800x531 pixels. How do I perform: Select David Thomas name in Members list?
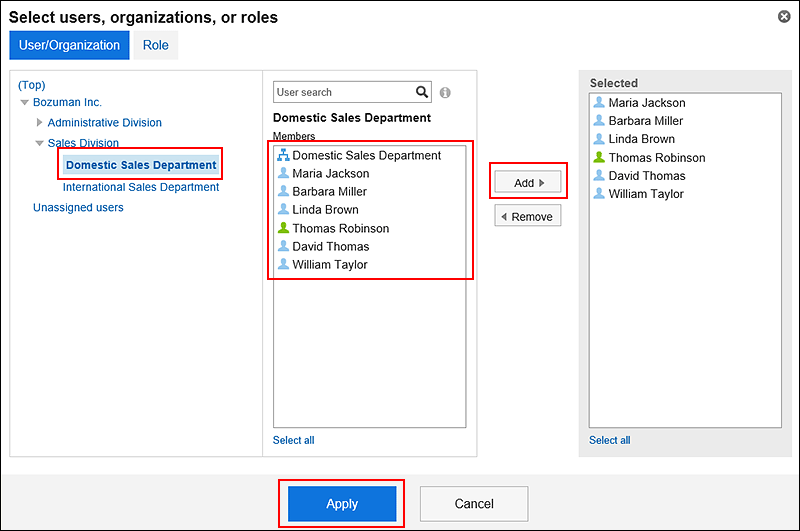coord(331,246)
